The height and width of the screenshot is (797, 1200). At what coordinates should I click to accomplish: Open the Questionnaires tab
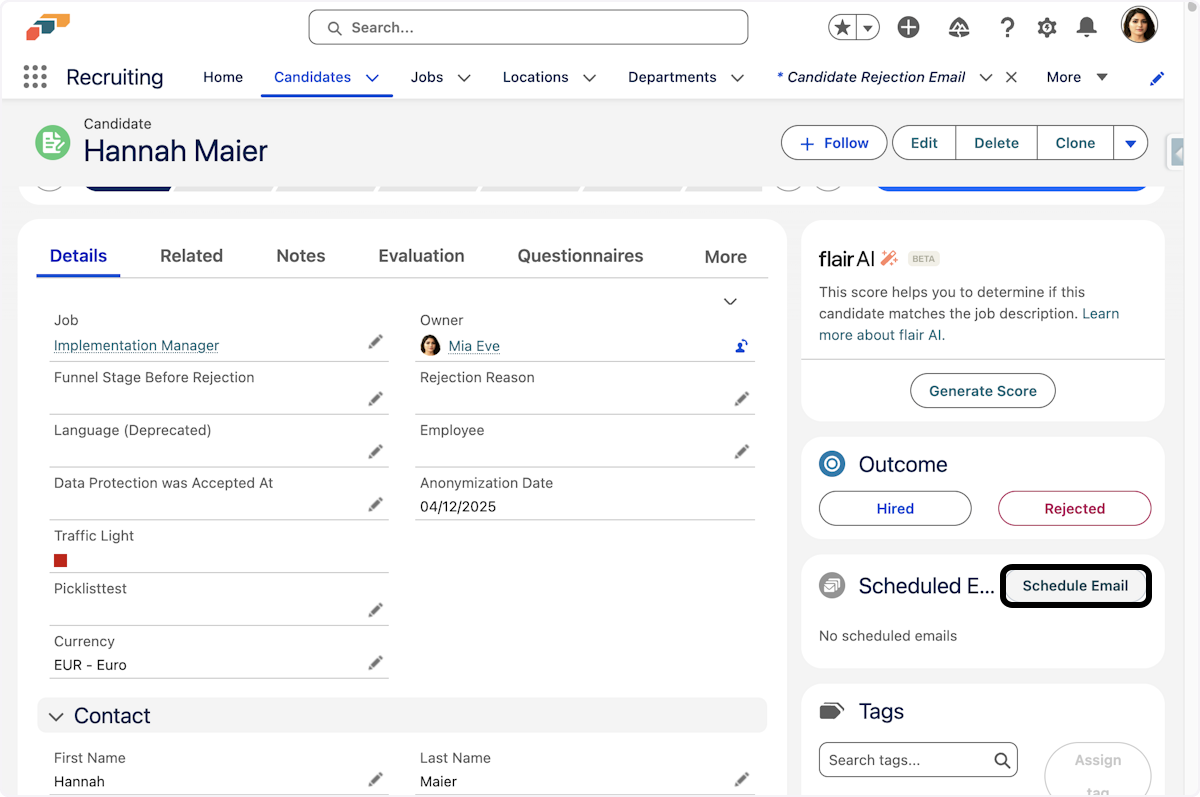pyautogui.click(x=580, y=256)
